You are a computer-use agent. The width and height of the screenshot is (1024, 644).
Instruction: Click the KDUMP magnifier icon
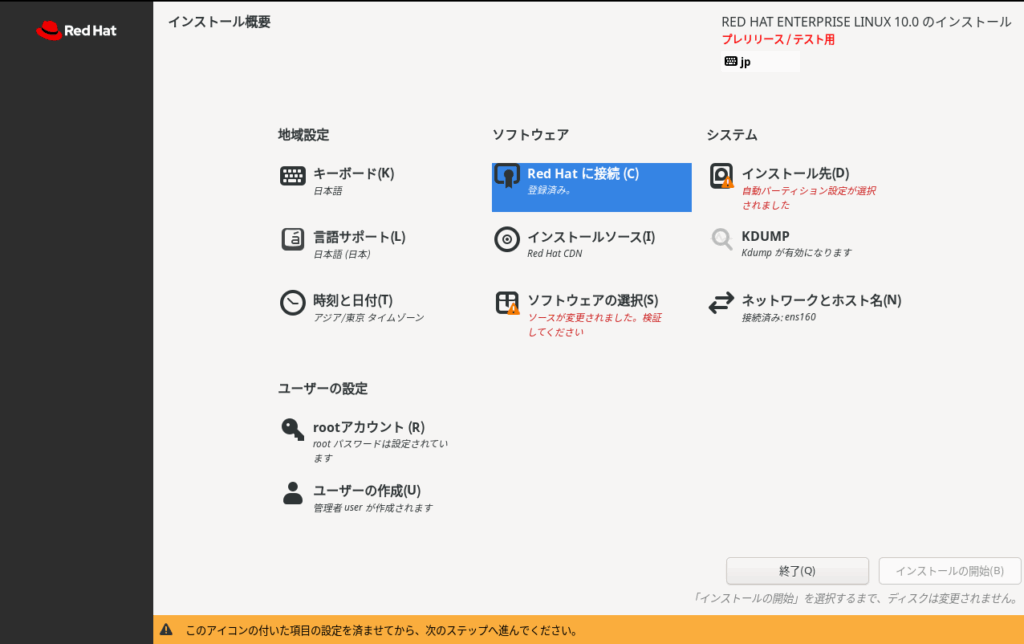click(x=721, y=239)
